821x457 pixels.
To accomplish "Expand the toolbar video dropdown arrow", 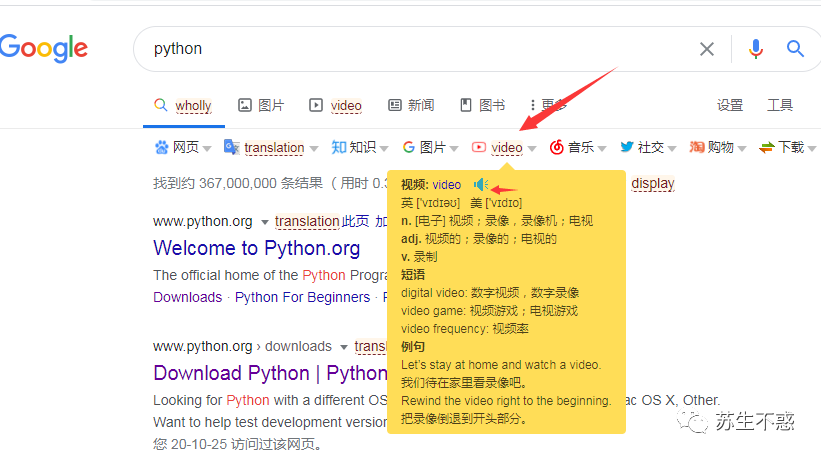I will [x=532, y=149].
